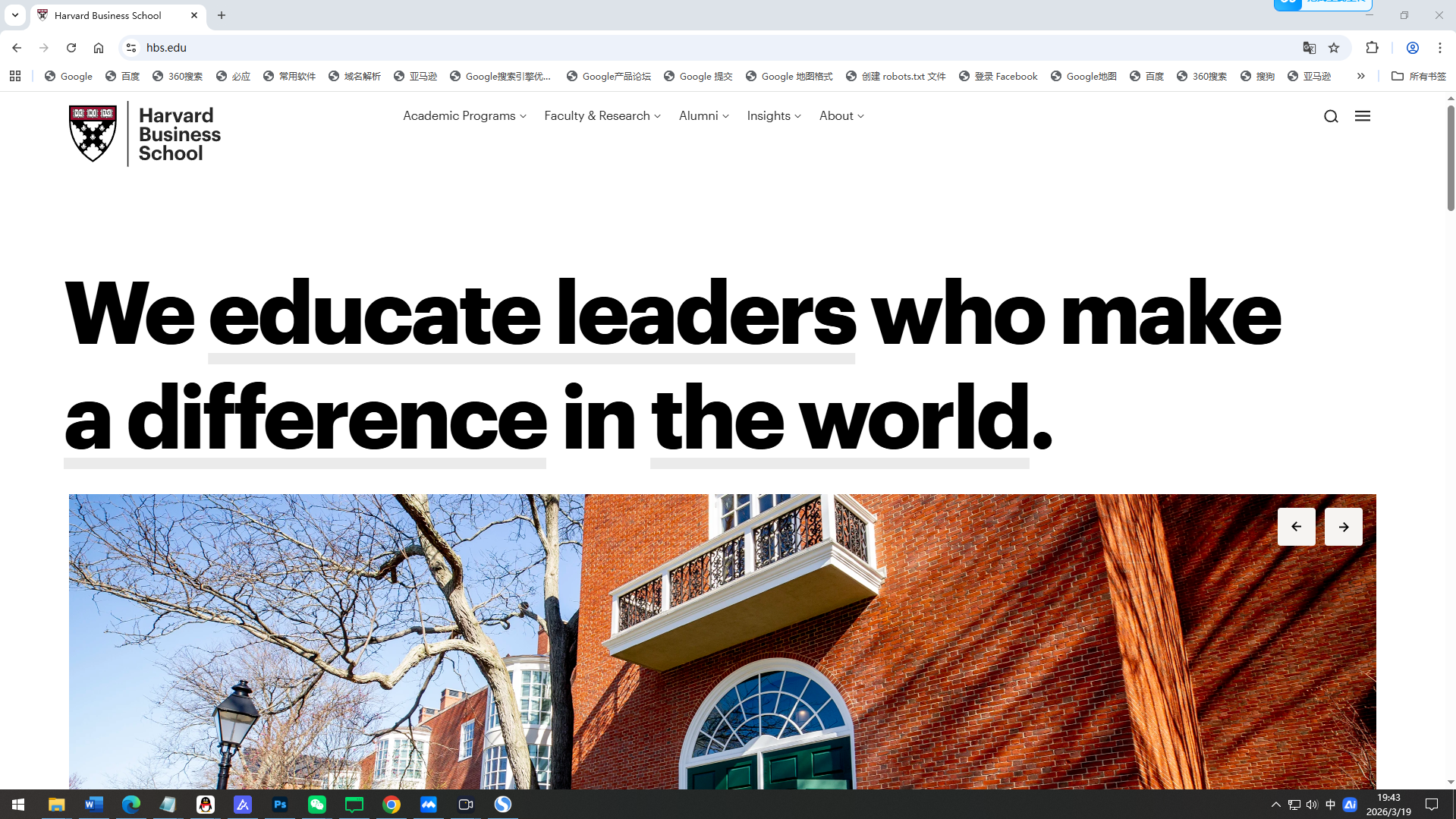The width and height of the screenshot is (1456, 819).
Task: Open the Google搜索引擎优... bookmark
Action: point(500,76)
